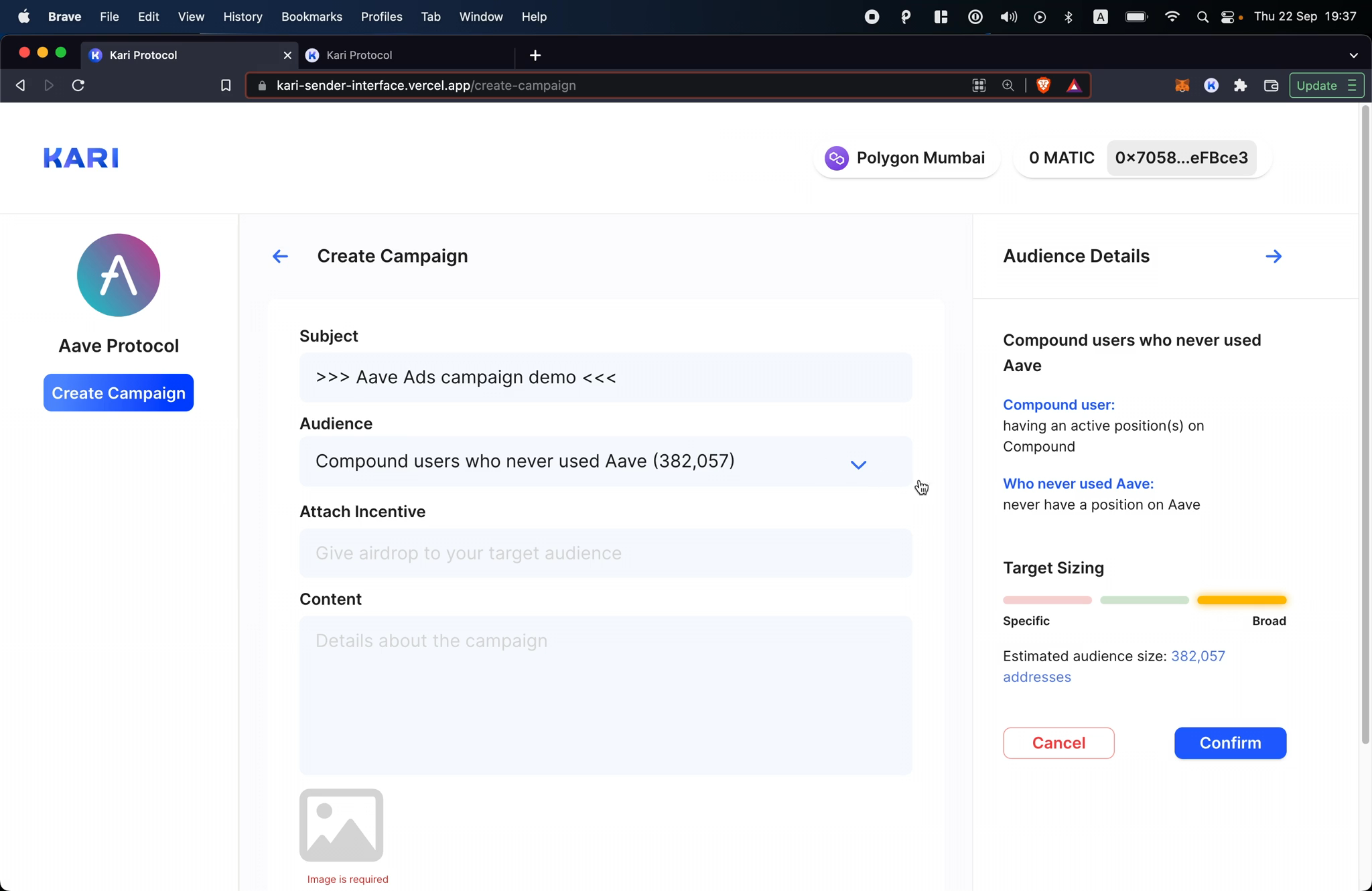This screenshot has height=891, width=1372.
Task: Expand the Audience dropdown chevron
Action: click(x=858, y=464)
